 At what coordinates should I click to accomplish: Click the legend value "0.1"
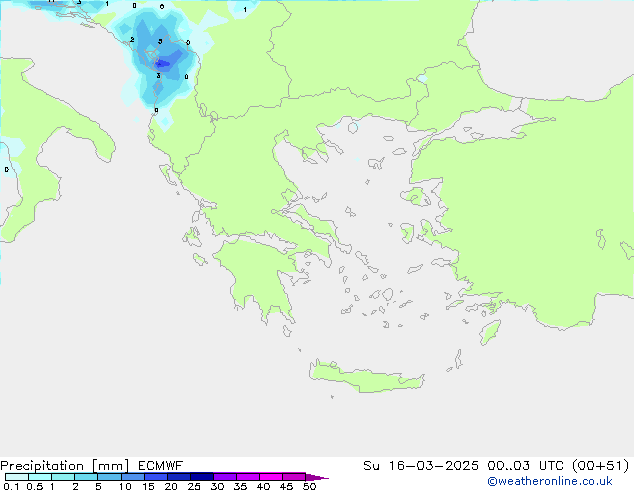point(11,486)
